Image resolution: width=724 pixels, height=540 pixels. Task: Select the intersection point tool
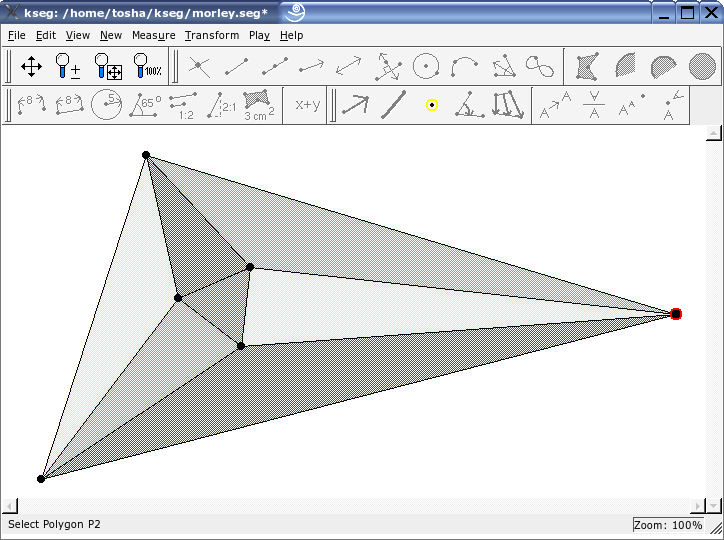click(x=199, y=67)
